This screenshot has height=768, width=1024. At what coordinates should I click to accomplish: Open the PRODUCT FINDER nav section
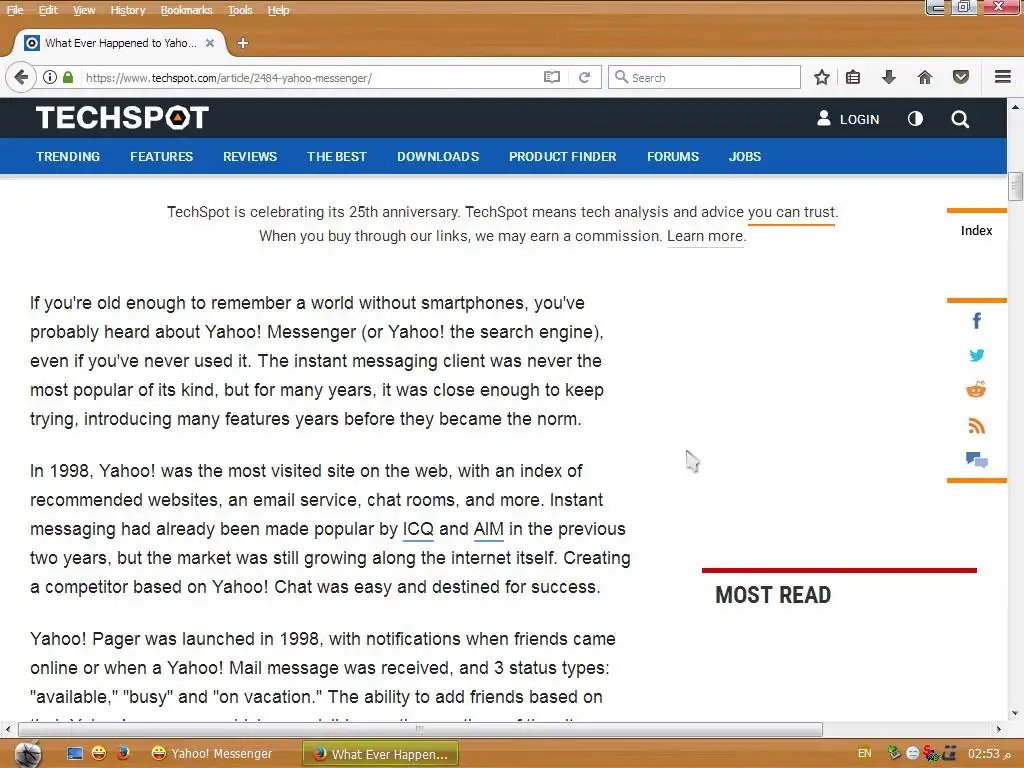[x=563, y=157]
